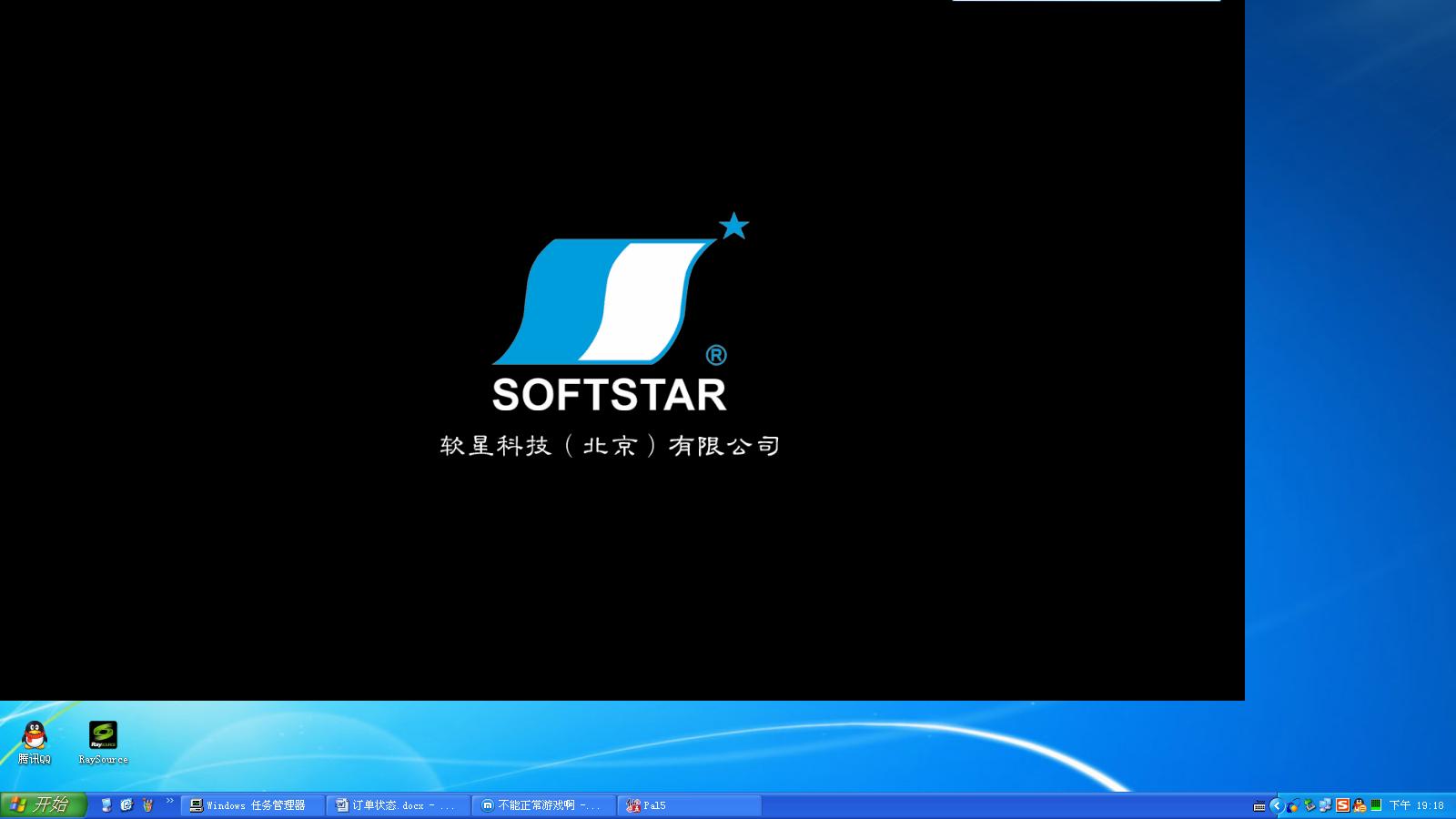This screenshot has width=1456, height=819.
Task: Switch to 不能正常游戏啊 browser taskbar button
Action: (544, 805)
